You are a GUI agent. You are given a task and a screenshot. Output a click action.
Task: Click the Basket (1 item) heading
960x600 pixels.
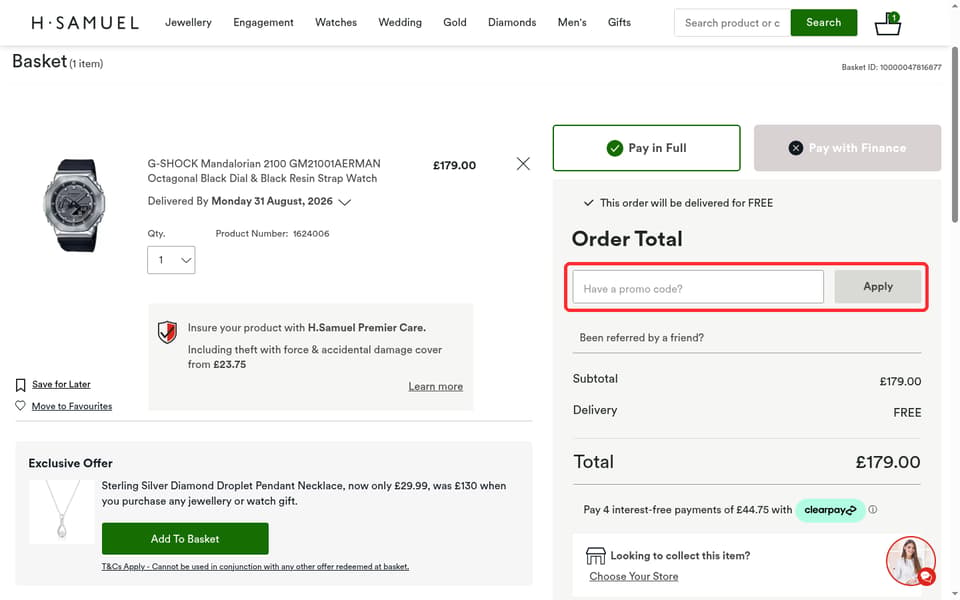[58, 61]
